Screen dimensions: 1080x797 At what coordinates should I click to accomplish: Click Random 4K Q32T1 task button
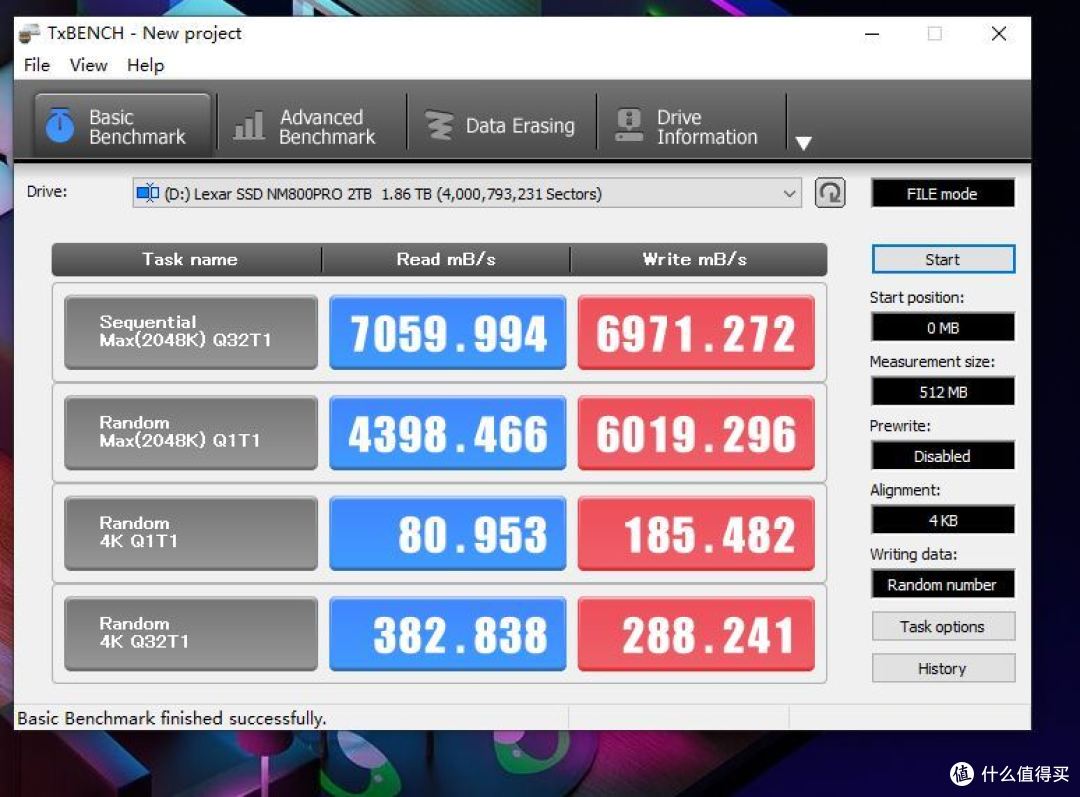pyautogui.click(x=191, y=633)
